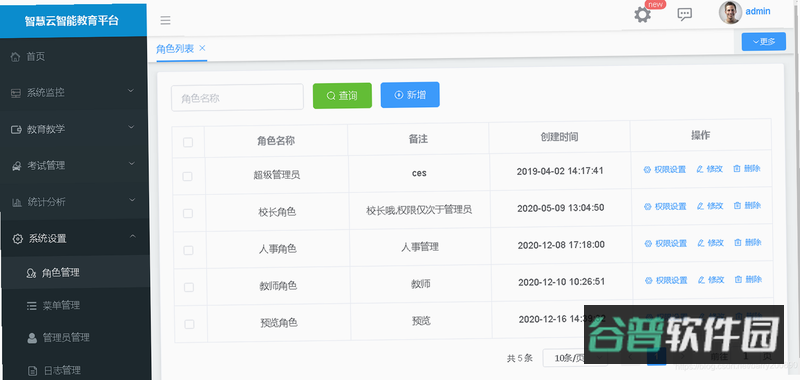
Task: Click 删除 for 校长角色 row
Action: tap(747, 206)
